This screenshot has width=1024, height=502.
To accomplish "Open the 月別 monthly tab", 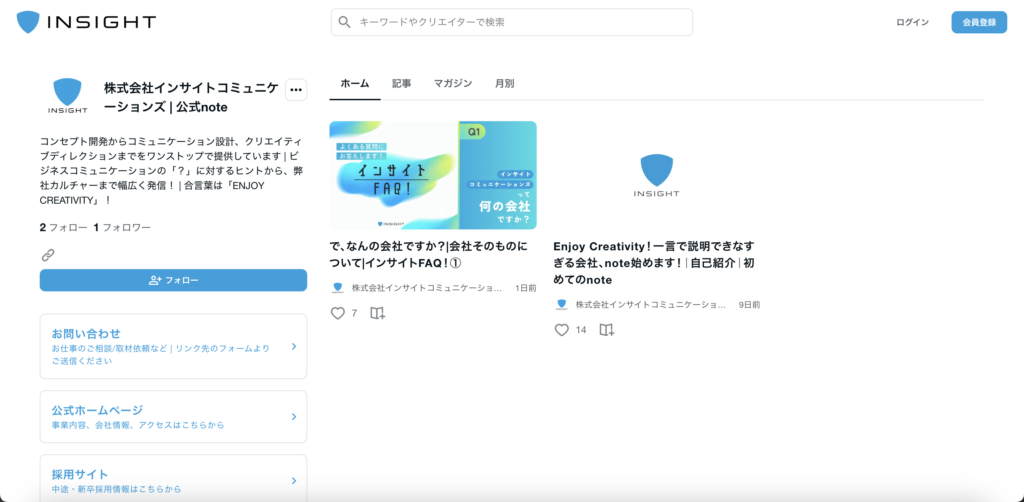I will (x=504, y=84).
